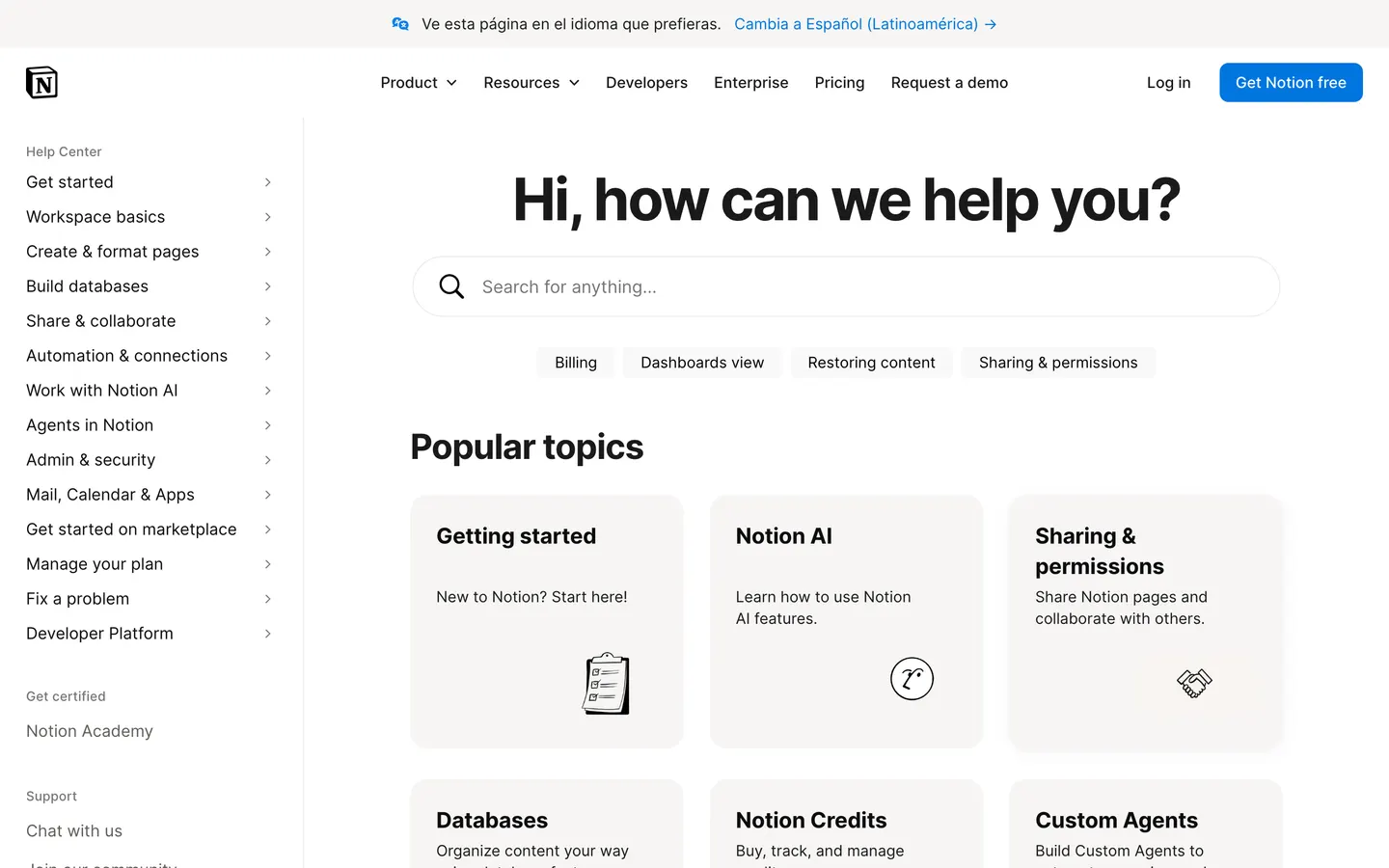Open Agents in Notion sidebar item
Image resolution: width=1389 pixels, height=868 pixels.
tap(90, 425)
